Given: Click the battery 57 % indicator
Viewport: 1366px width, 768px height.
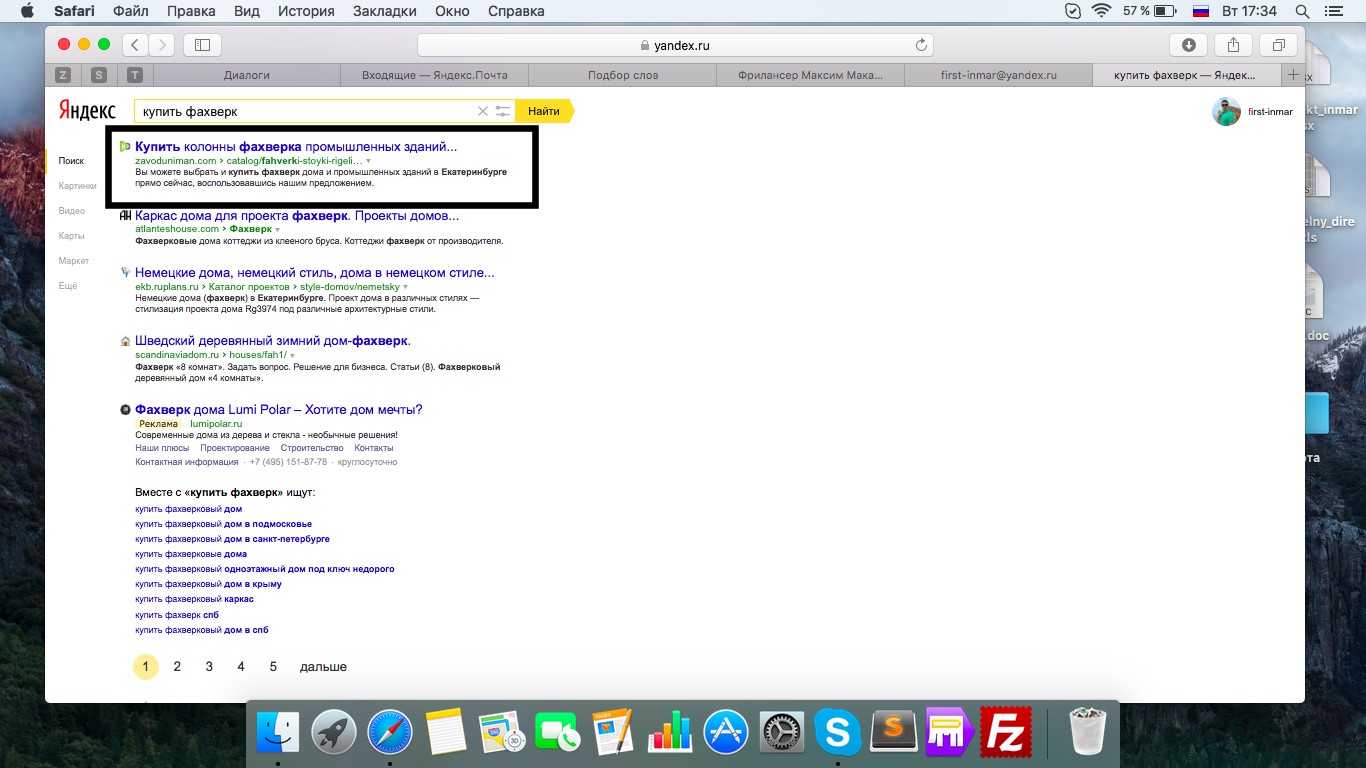Looking at the screenshot, I should 1150,11.
